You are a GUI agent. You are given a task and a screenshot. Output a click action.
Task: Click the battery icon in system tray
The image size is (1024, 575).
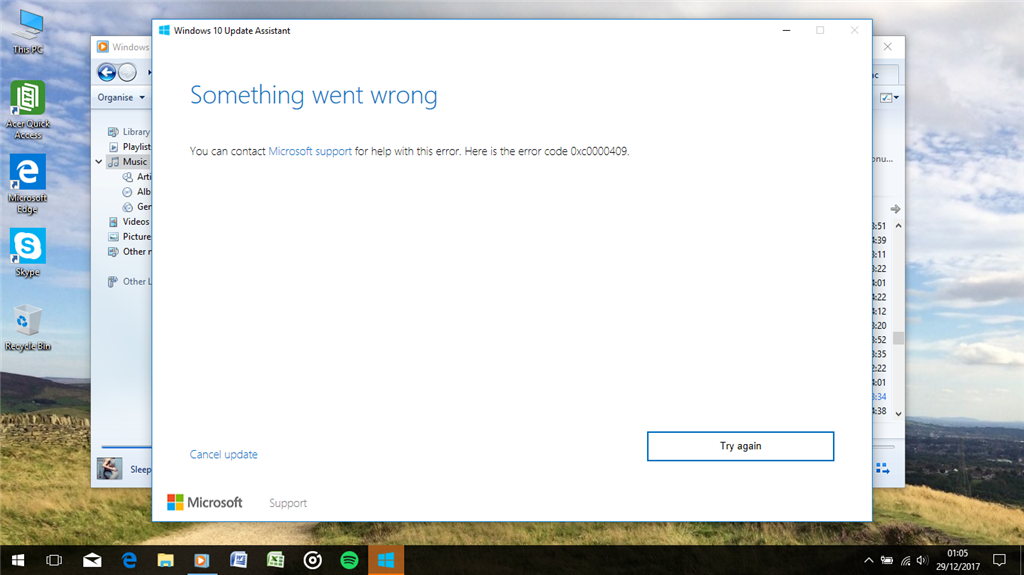point(887,560)
